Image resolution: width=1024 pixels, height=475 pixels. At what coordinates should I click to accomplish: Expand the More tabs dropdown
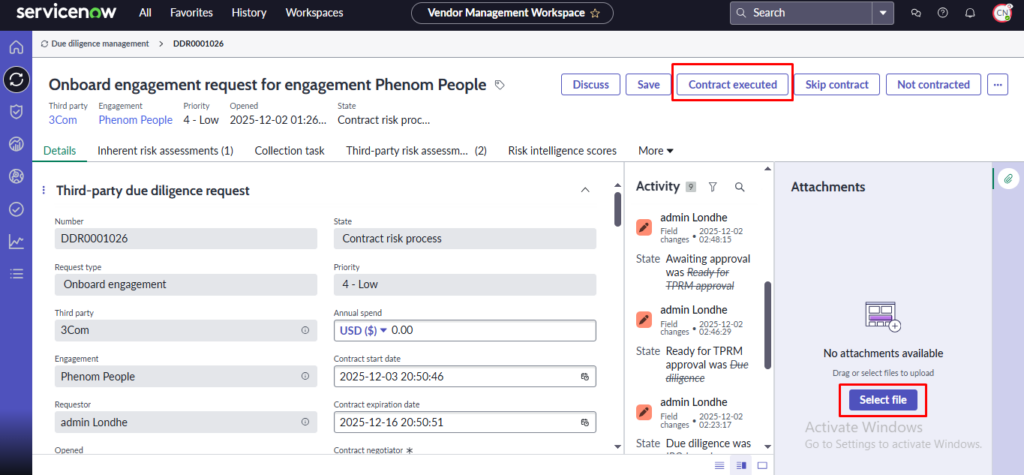tap(655, 151)
